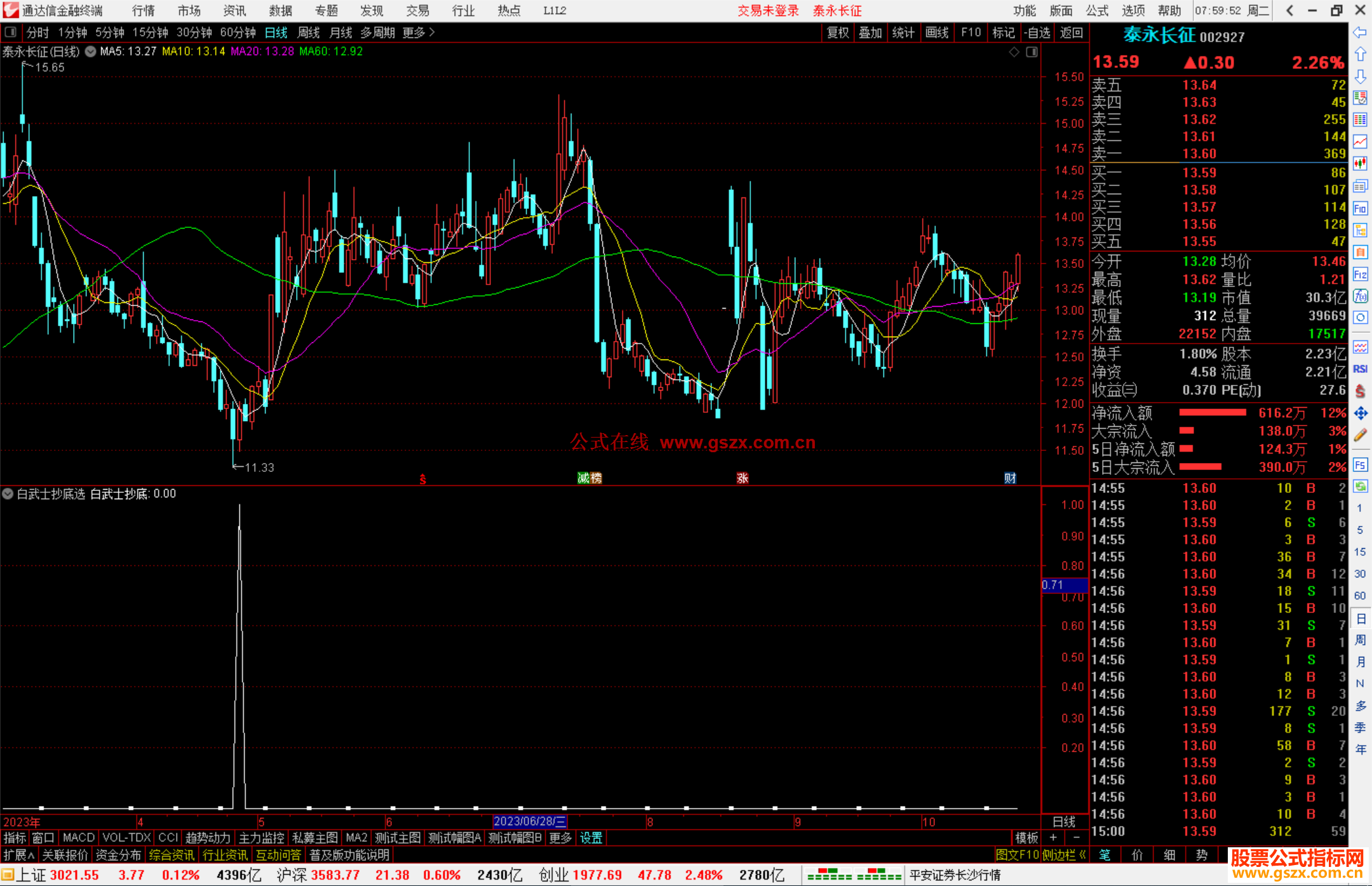This screenshot has width=1372, height=886.
Task: Click the F10 icon in right sidebar
Action: [x=1360, y=209]
